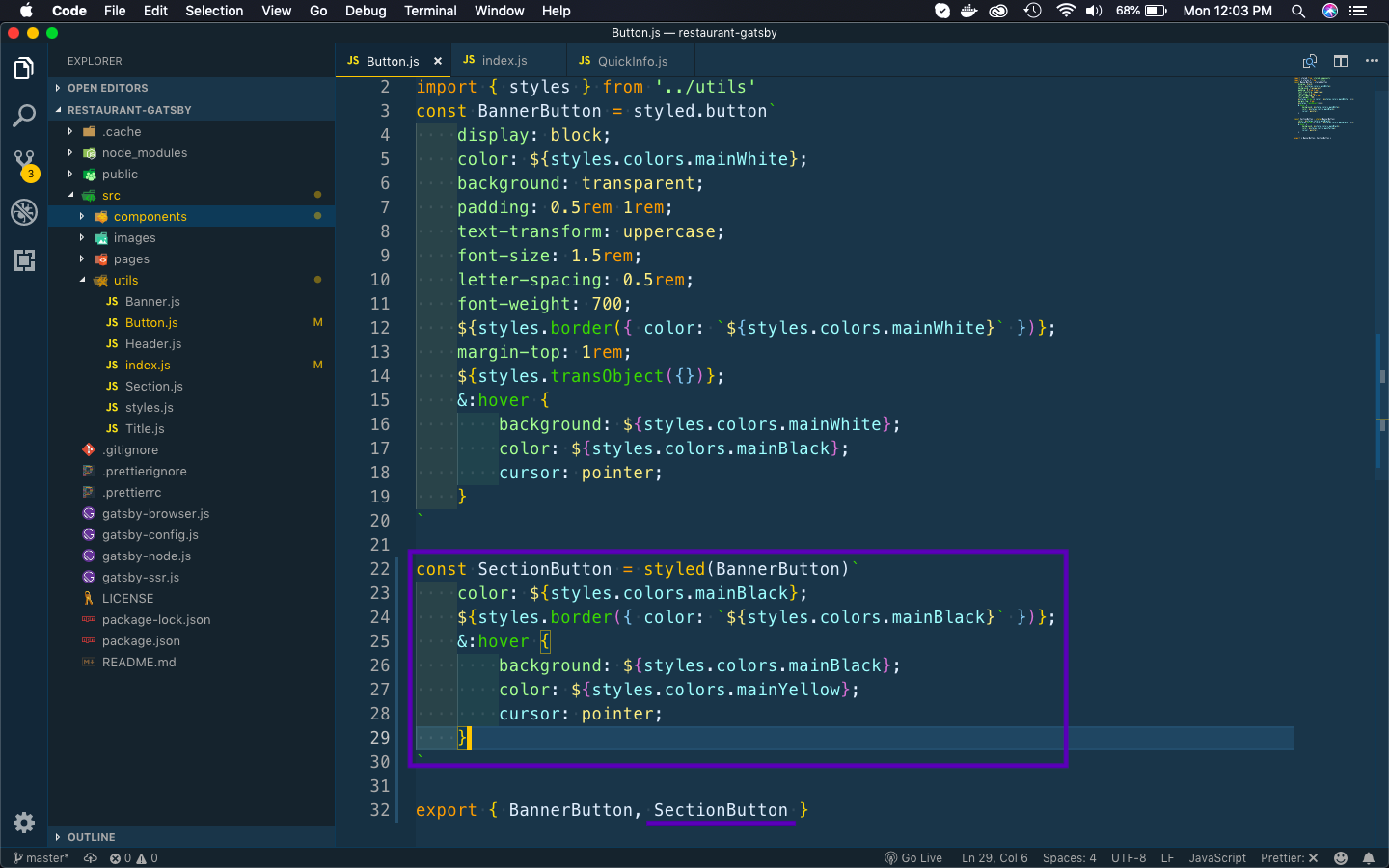Change language mode via JavaScript status item
This screenshot has height=868, width=1389.
click(x=1217, y=858)
